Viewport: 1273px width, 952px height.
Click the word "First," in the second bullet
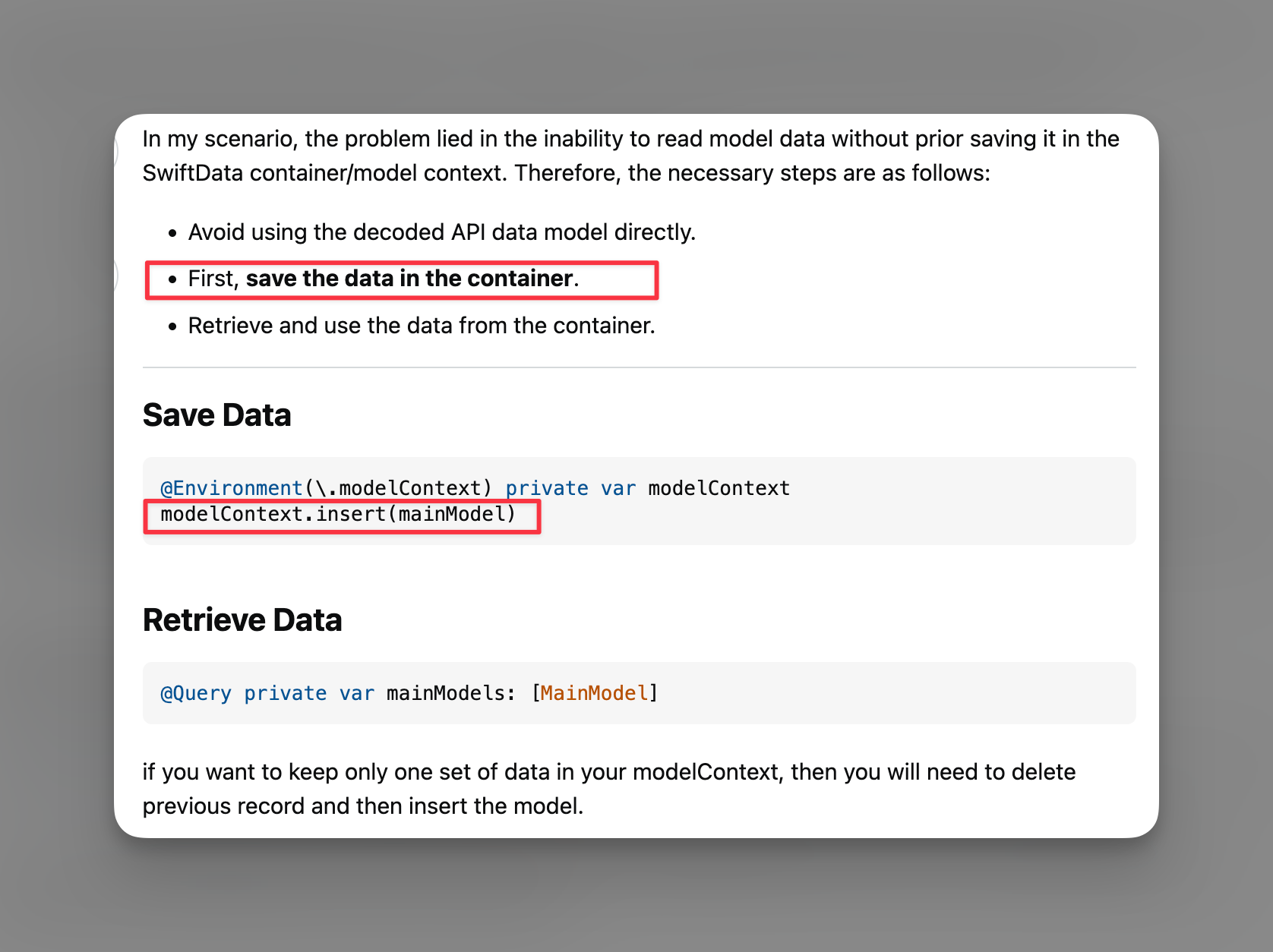pyautogui.click(x=213, y=279)
